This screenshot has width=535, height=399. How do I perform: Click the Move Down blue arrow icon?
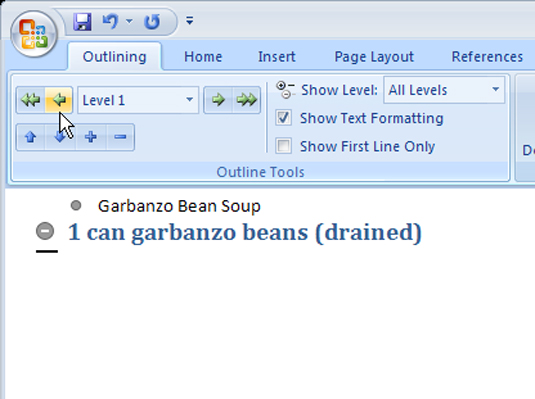point(60,137)
